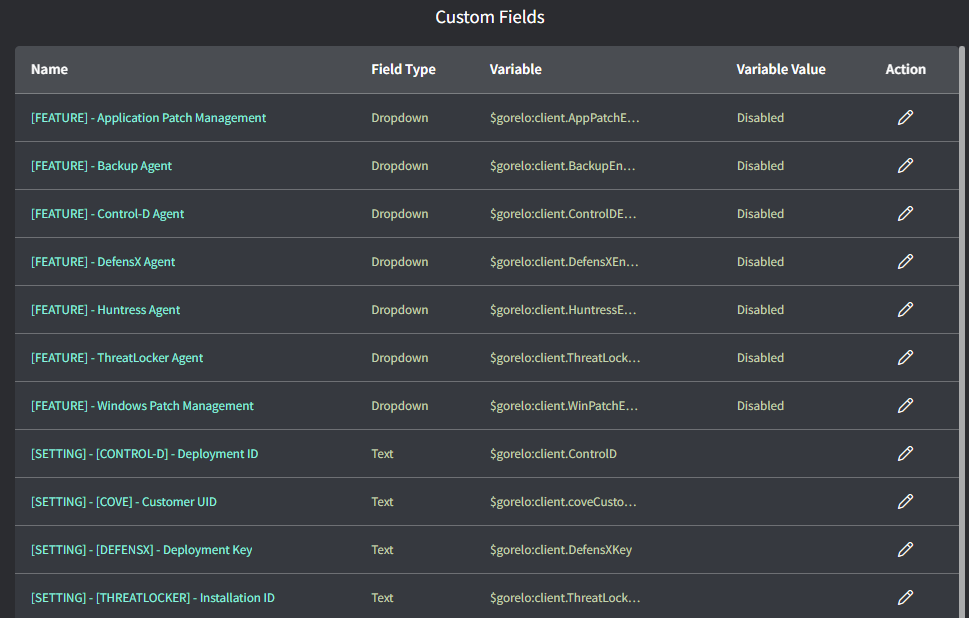Image resolution: width=969 pixels, height=618 pixels.
Task: Edit the COVE Customer UID setting
Action: (905, 502)
